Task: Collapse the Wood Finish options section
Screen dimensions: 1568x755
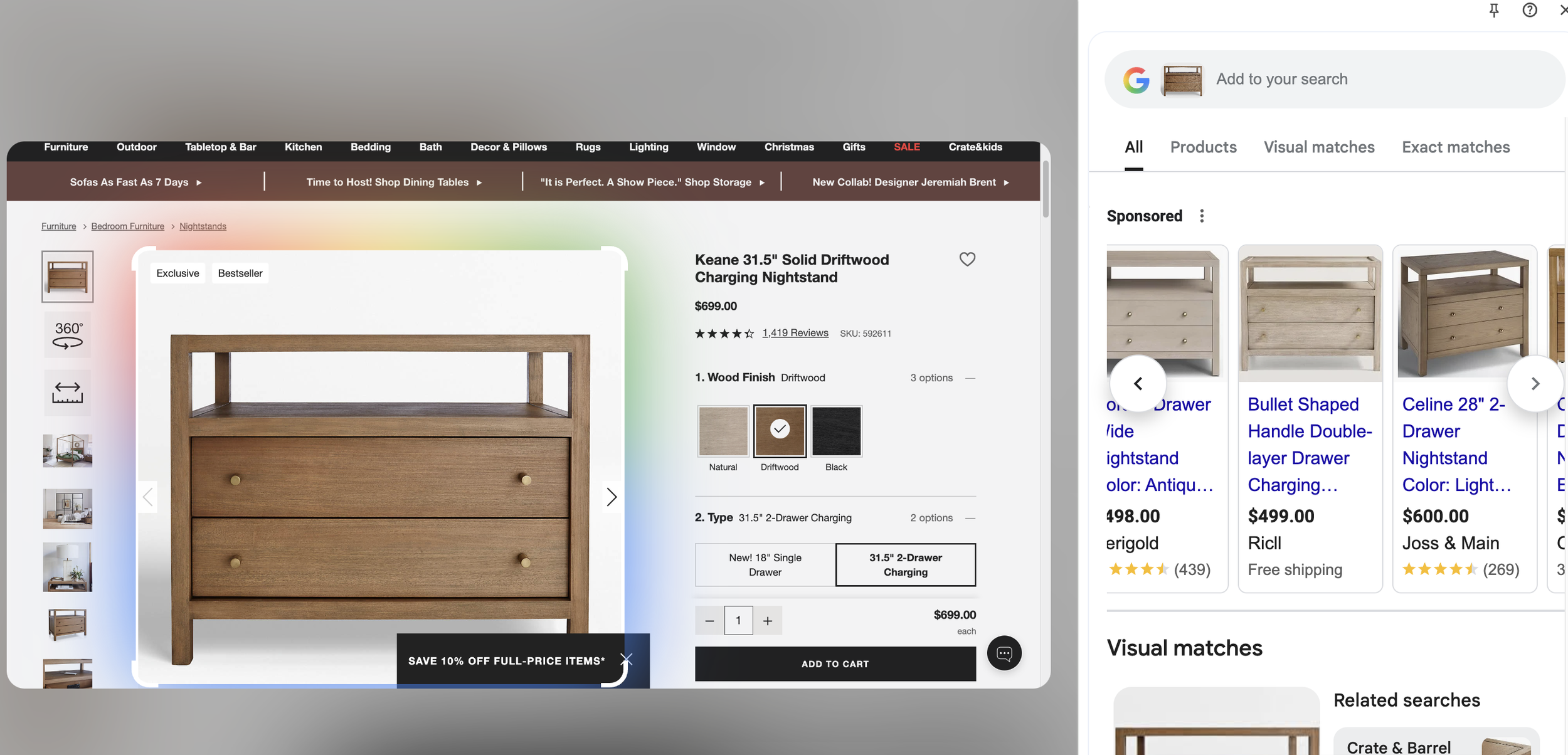Action: click(x=970, y=378)
